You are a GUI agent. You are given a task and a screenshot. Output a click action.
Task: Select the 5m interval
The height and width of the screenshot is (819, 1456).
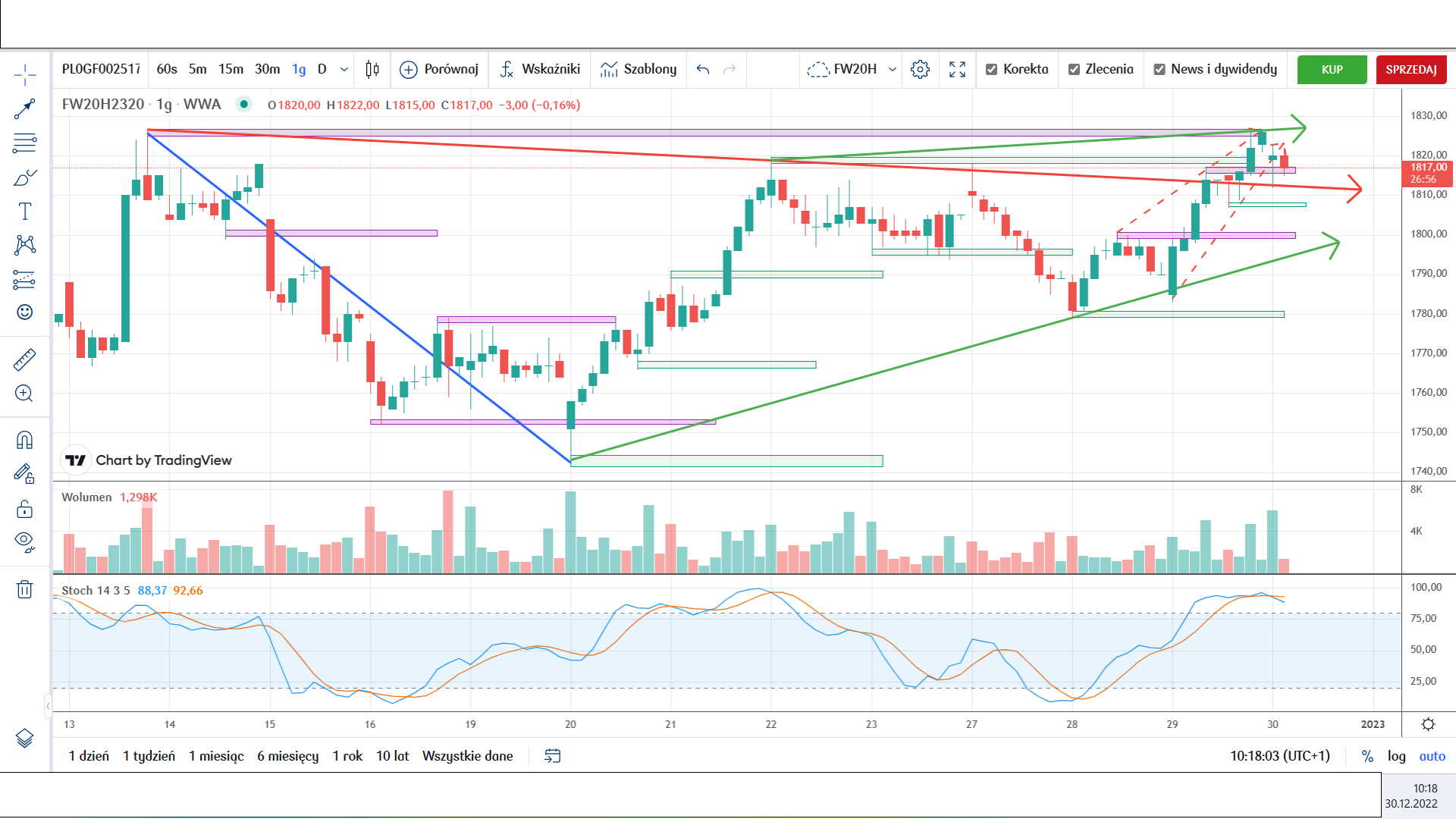[198, 69]
